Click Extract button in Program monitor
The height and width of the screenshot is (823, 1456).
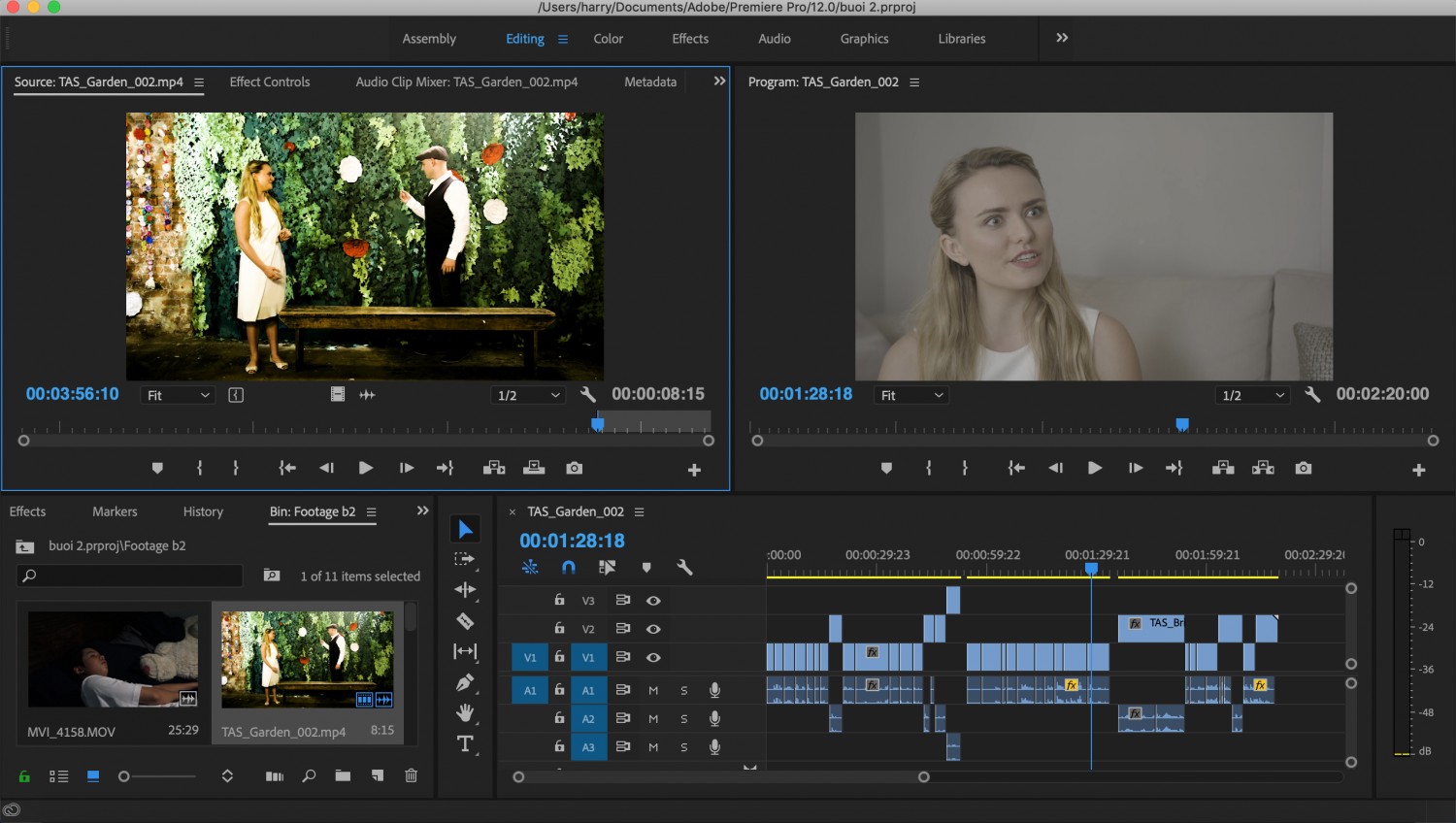tap(1263, 468)
